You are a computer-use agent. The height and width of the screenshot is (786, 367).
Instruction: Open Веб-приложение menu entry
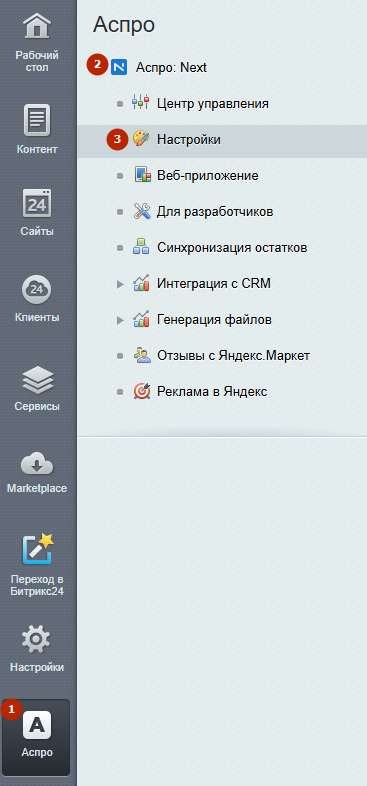[208, 176]
